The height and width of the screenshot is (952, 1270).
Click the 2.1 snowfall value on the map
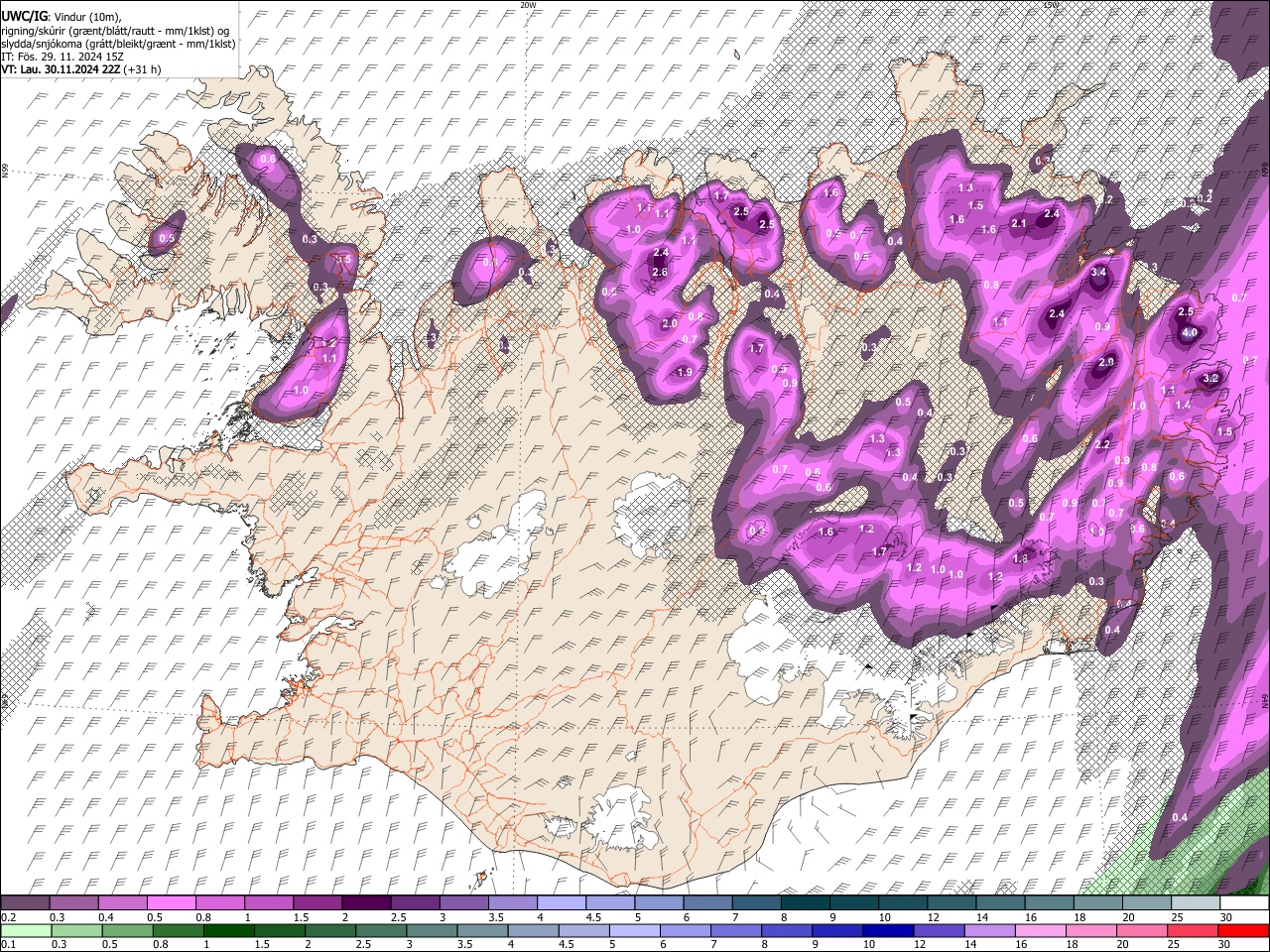click(x=1018, y=224)
